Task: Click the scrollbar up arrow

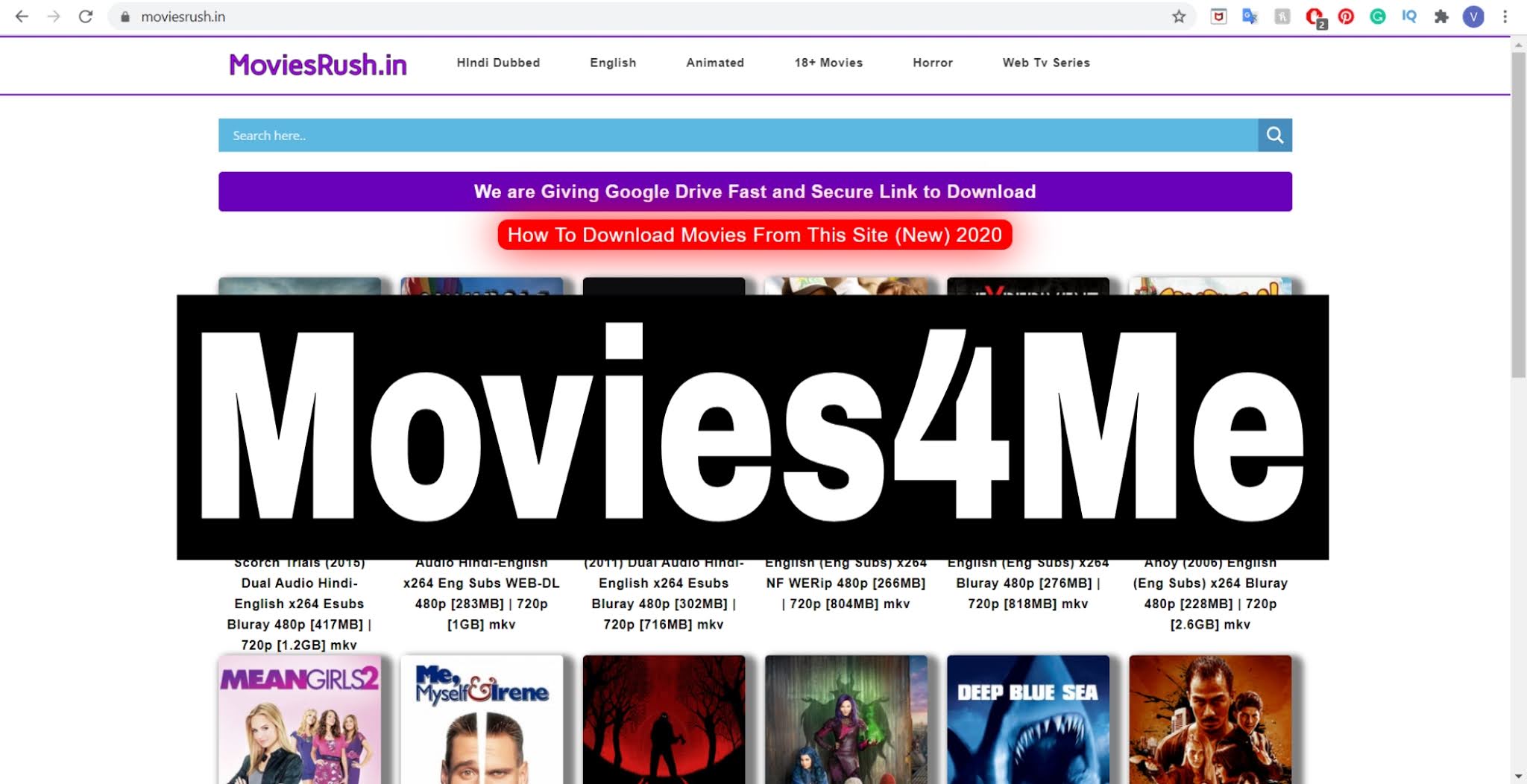Action: 1518,45
